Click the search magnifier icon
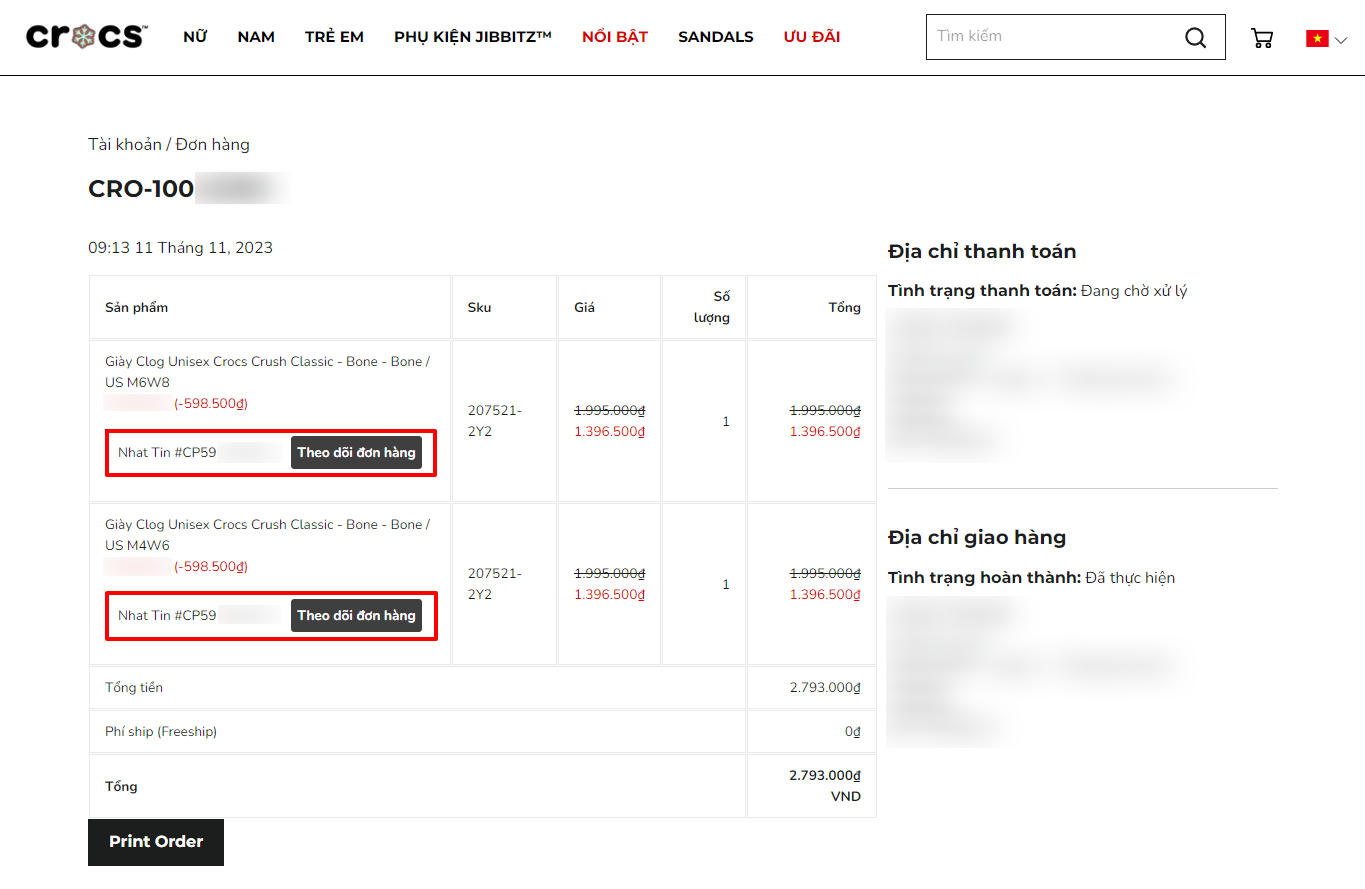 tap(1195, 38)
